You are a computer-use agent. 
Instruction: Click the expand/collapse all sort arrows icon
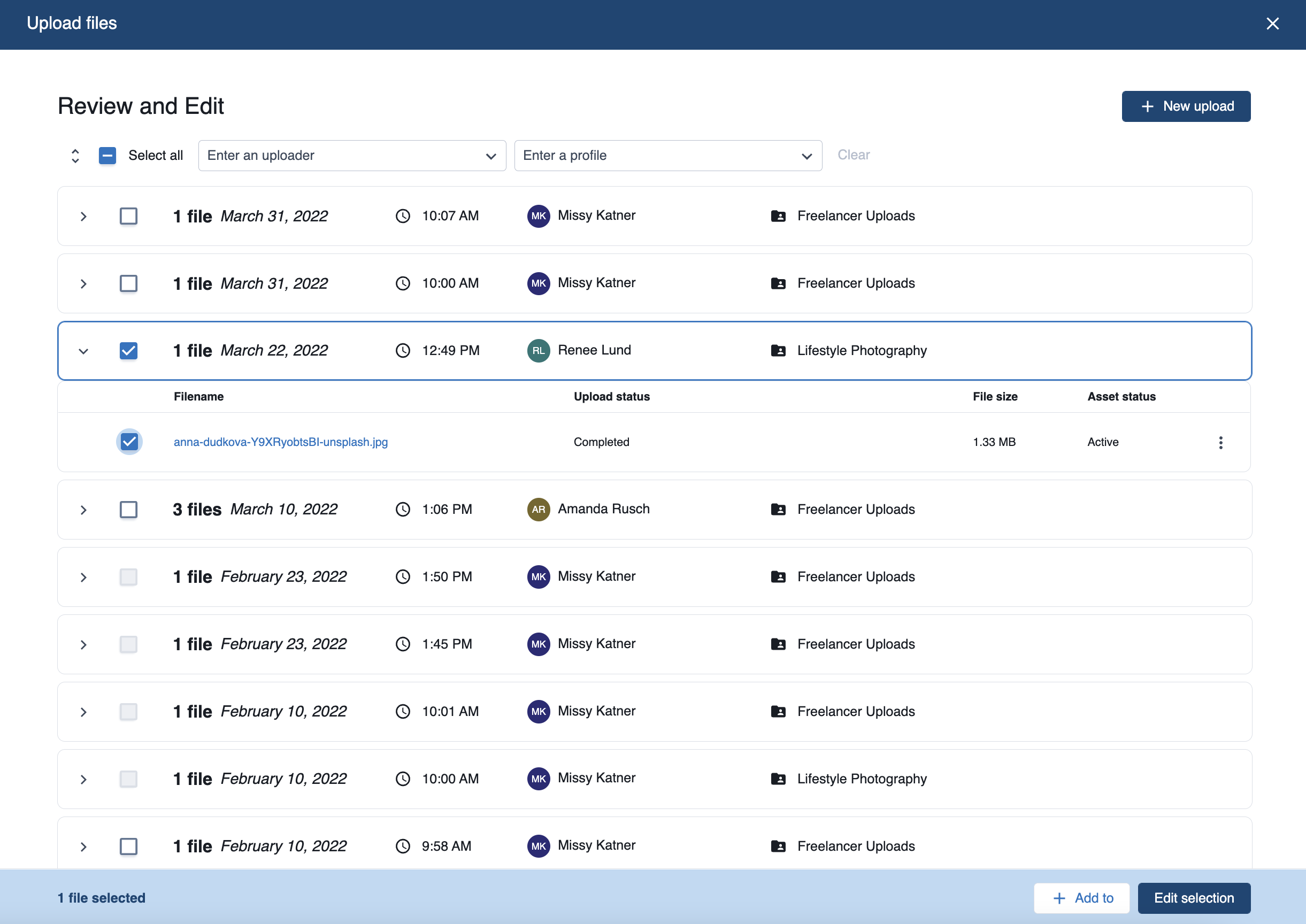coord(75,155)
